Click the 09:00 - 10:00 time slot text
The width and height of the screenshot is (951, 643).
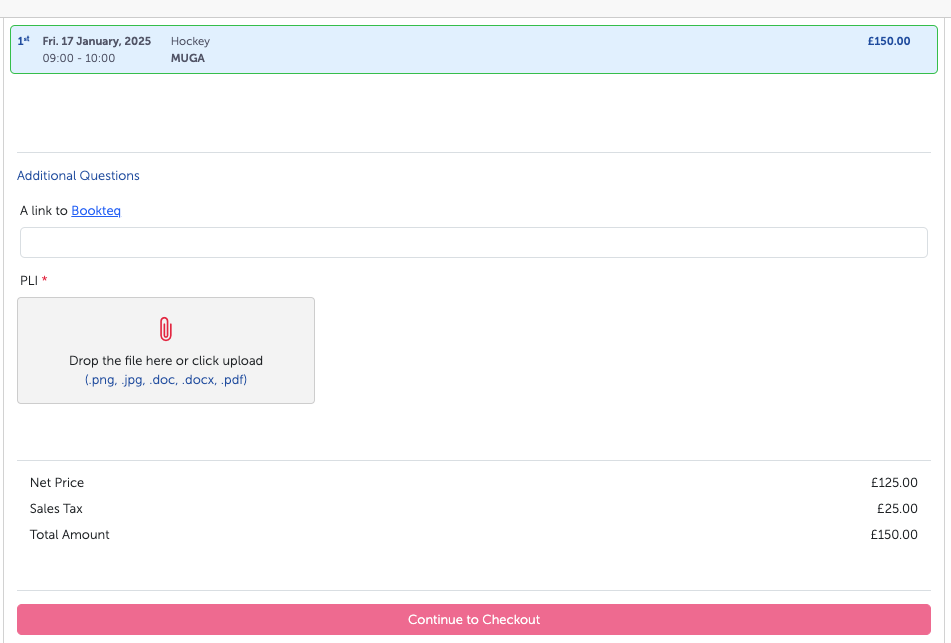(79, 58)
